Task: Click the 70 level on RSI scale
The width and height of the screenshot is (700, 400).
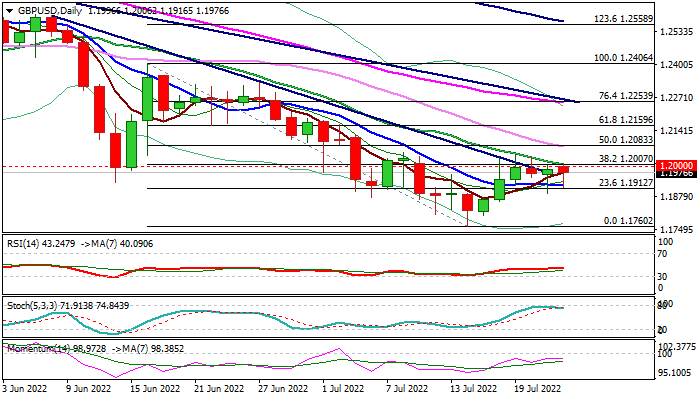Action: click(x=662, y=255)
